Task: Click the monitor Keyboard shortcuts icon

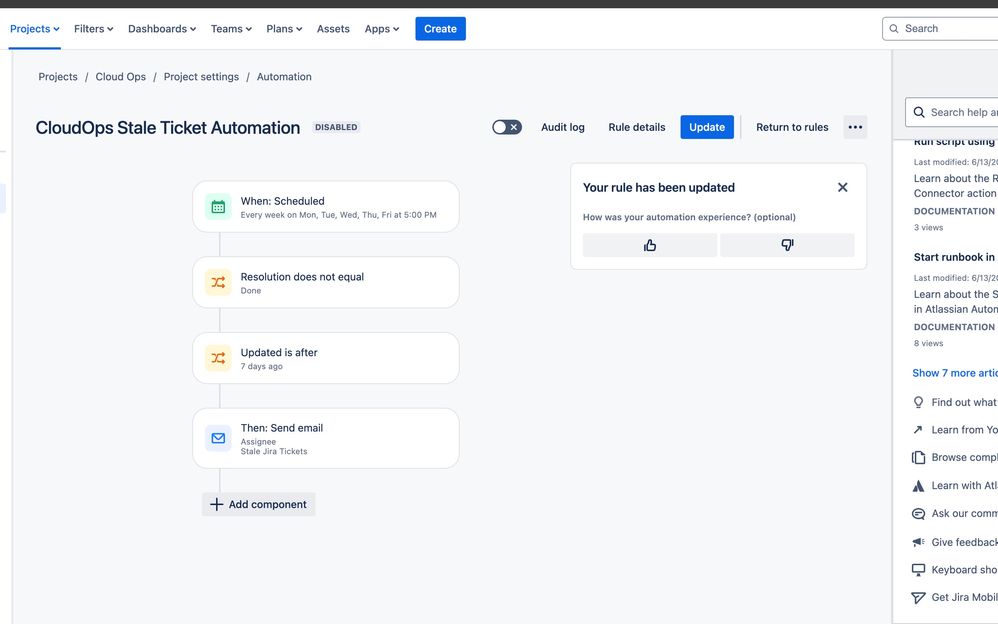Action: (x=918, y=569)
